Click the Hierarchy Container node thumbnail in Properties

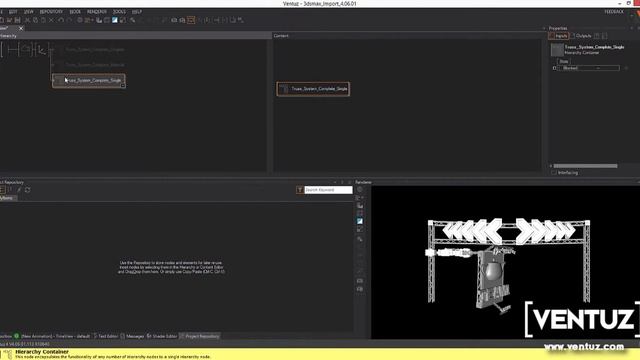click(557, 50)
